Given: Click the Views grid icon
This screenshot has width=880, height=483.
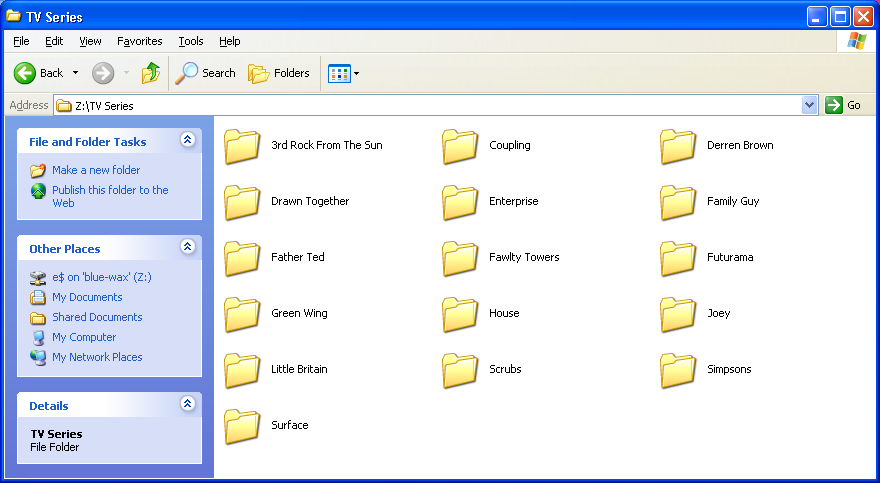Looking at the screenshot, I should pos(339,73).
